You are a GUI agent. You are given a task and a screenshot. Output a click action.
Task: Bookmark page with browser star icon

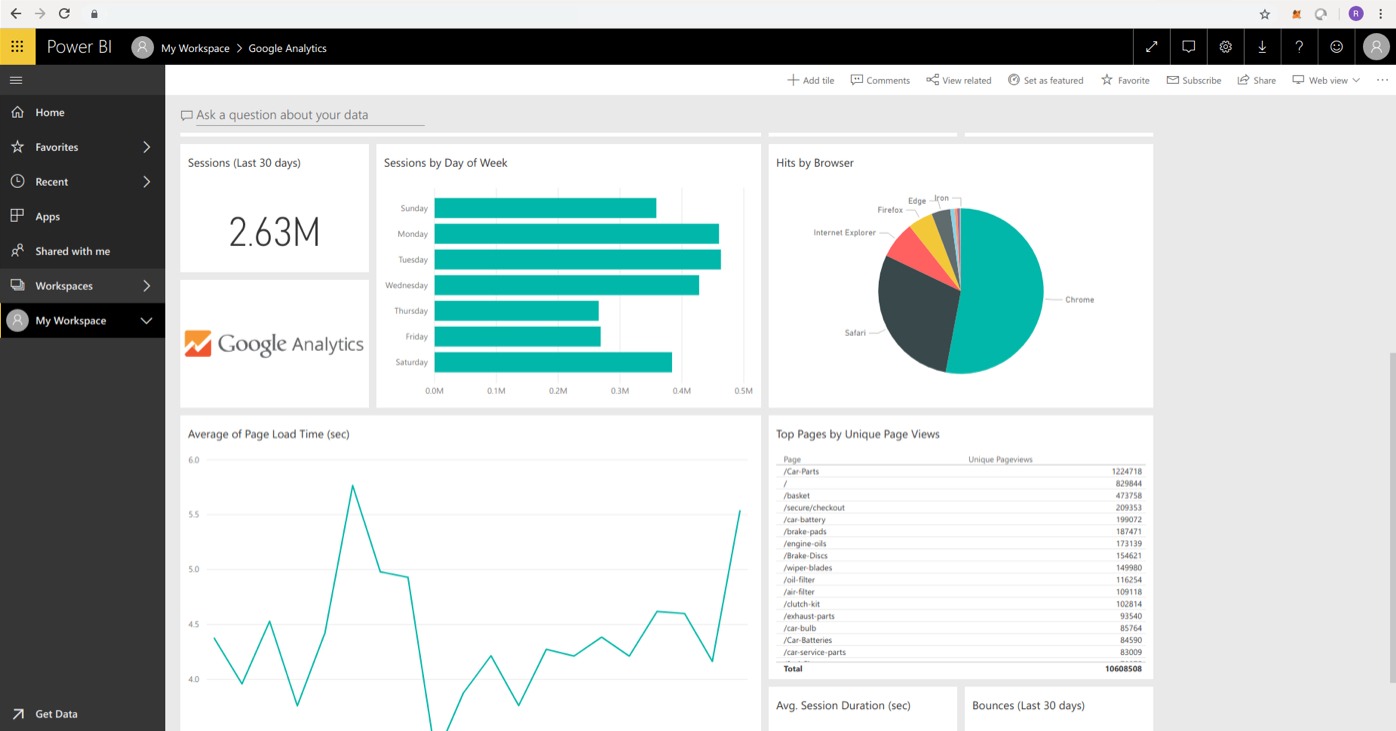[x=1265, y=14]
